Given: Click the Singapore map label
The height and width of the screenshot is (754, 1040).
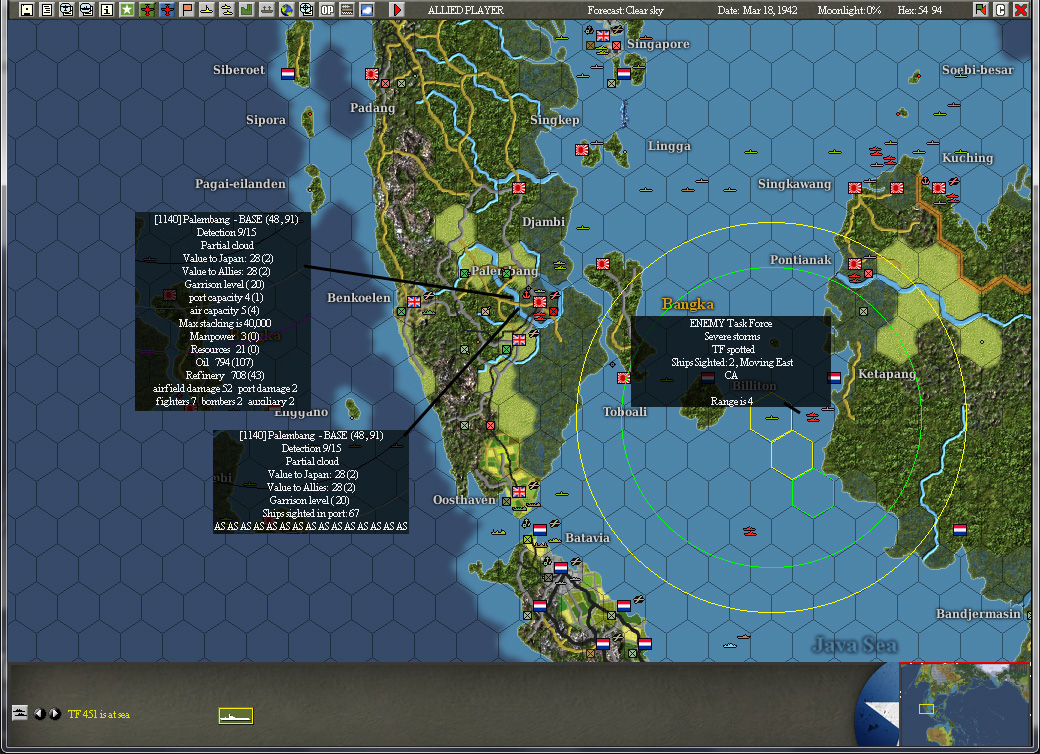Looking at the screenshot, I should (x=658, y=44).
